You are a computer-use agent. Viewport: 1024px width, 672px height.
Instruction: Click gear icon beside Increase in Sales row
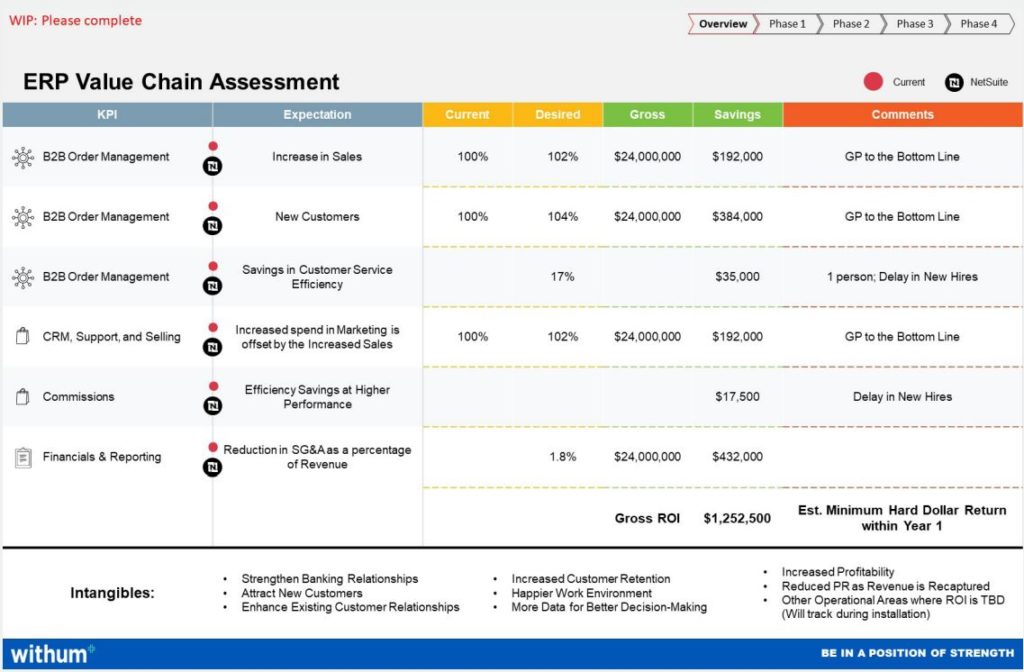22,157
